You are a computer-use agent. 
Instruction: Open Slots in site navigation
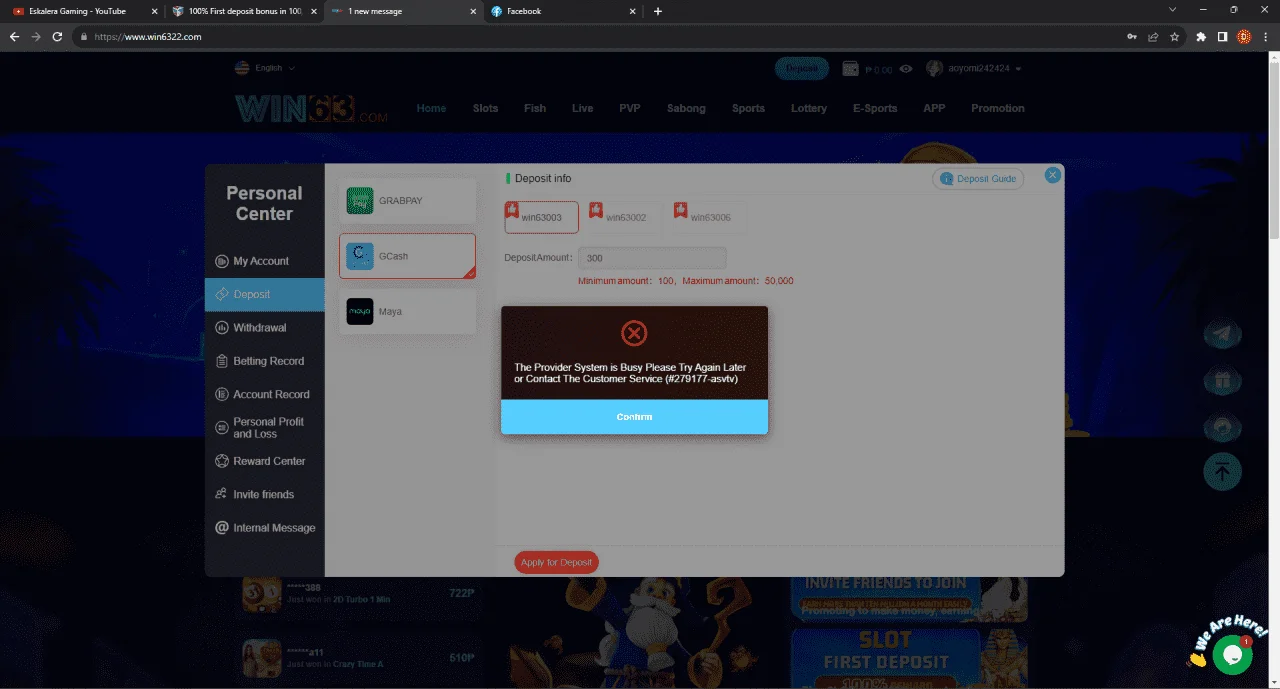pos(485,108)
